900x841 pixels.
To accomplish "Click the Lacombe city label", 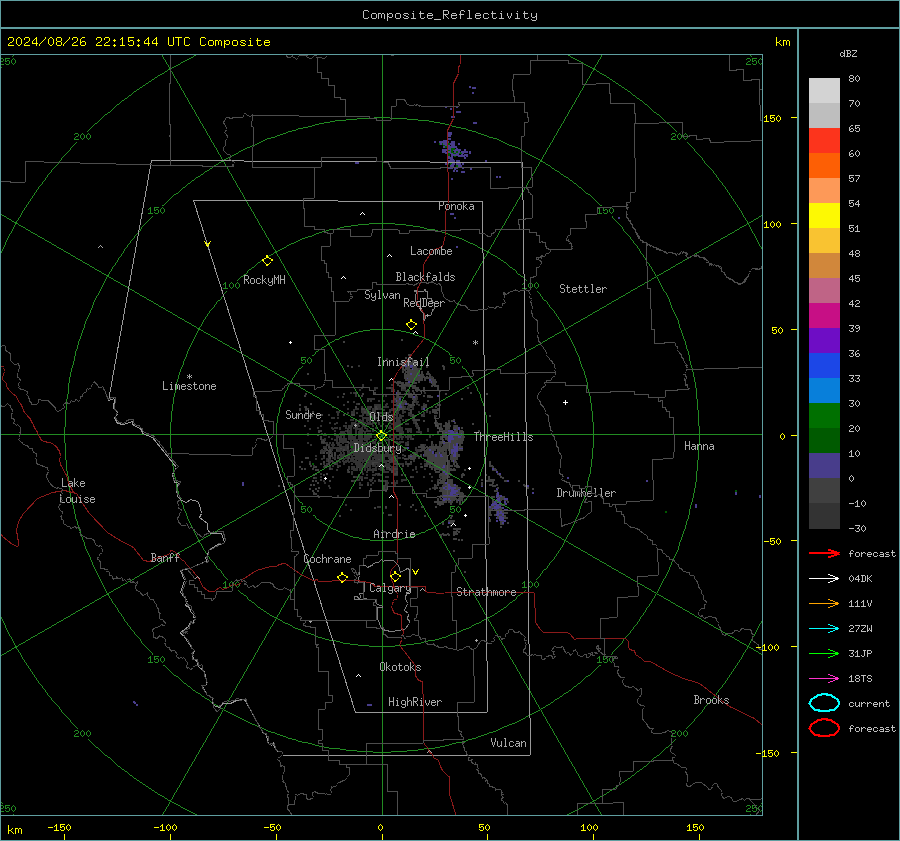I will pyautogui.click(x=431, y=251).
